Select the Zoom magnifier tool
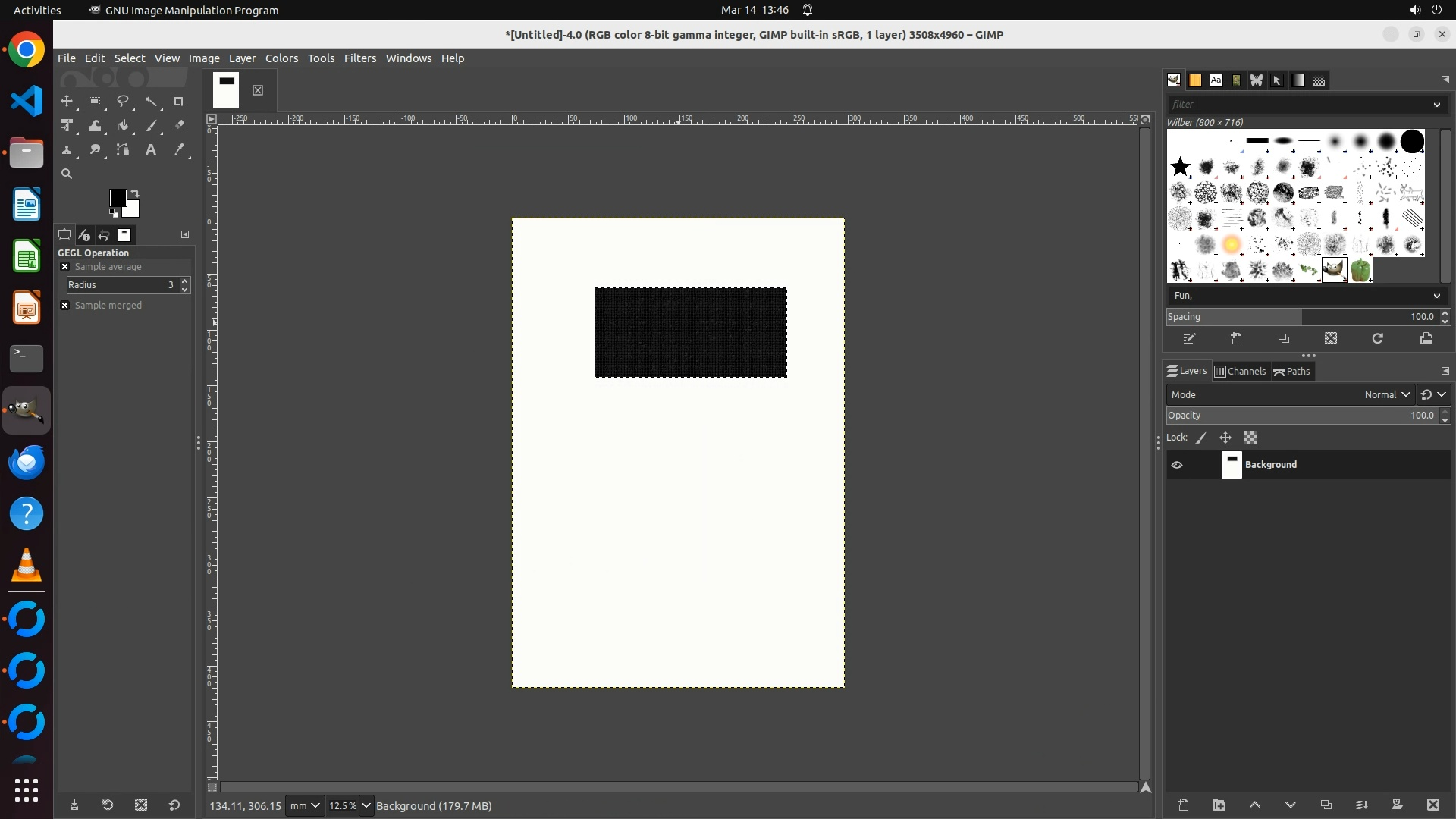Image resolution: width=1456 pixels, height=819 pixels. pos(67,174)
